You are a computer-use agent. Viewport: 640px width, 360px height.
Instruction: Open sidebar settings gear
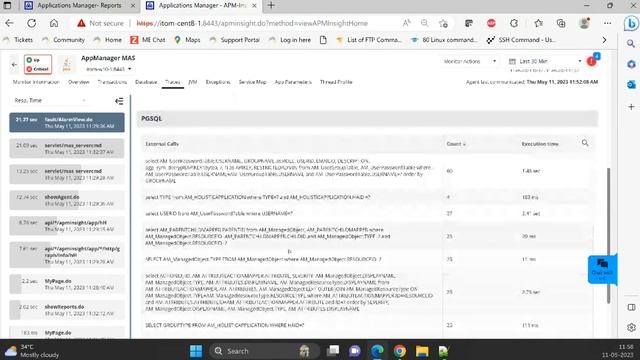point(631,327)
